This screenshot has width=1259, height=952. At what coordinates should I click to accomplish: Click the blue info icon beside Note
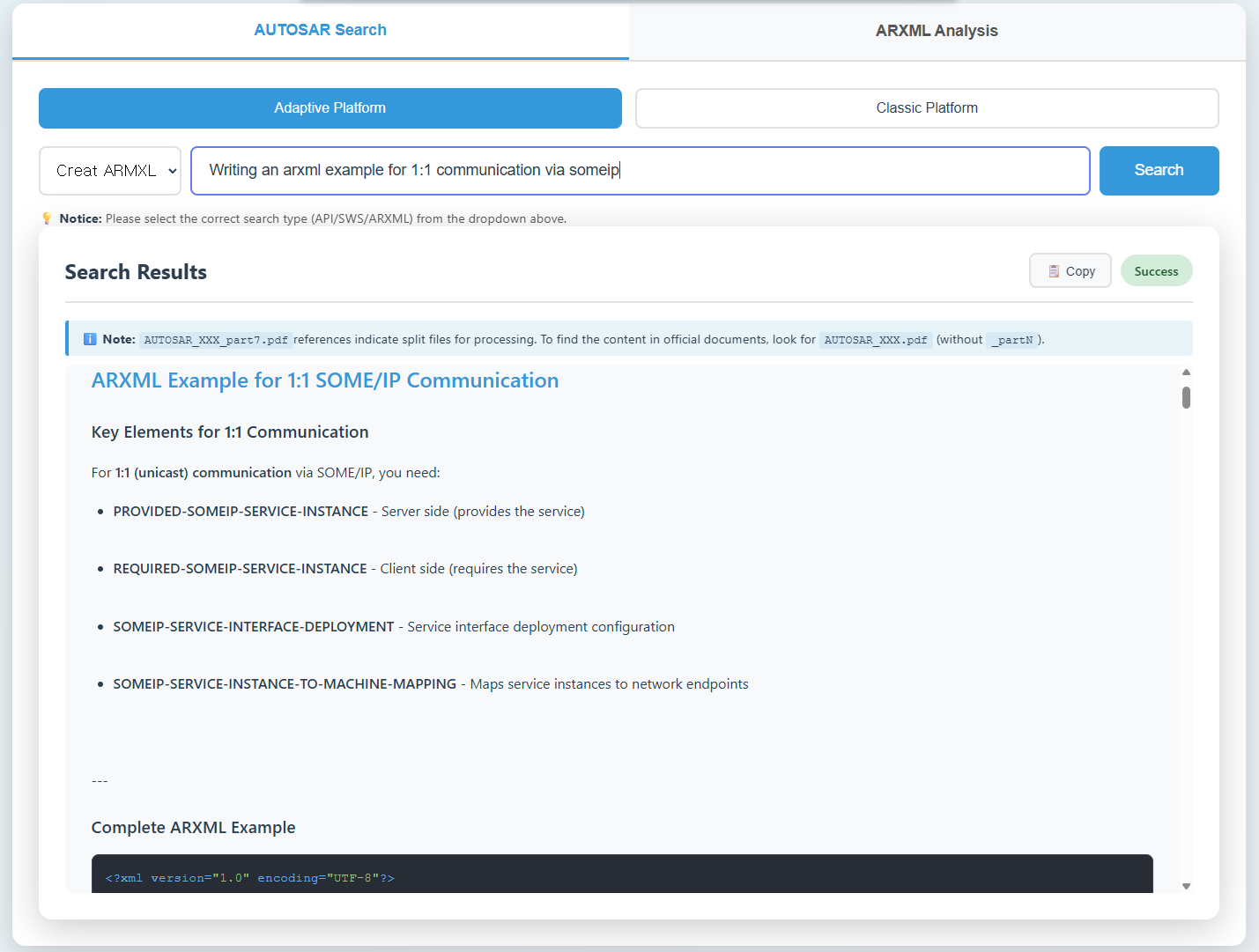[x=89, y=339]
